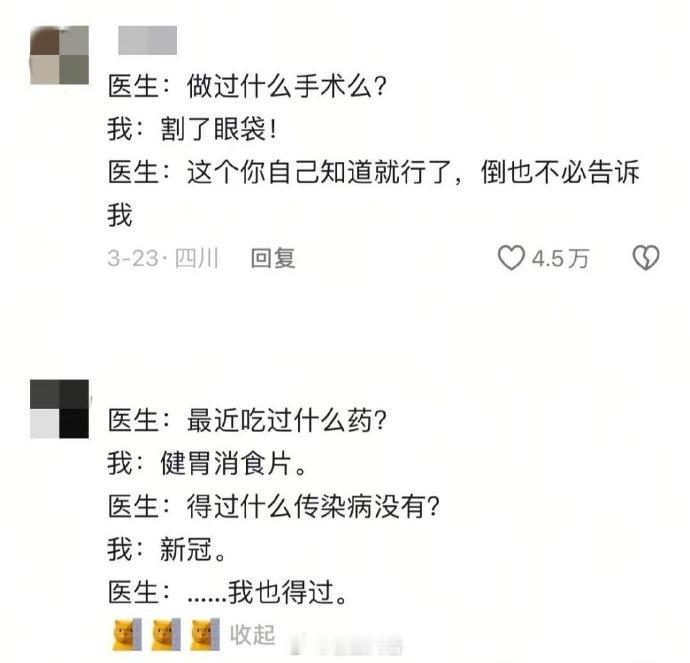
Task: Tap the first cat emoji
Action: 128,634
